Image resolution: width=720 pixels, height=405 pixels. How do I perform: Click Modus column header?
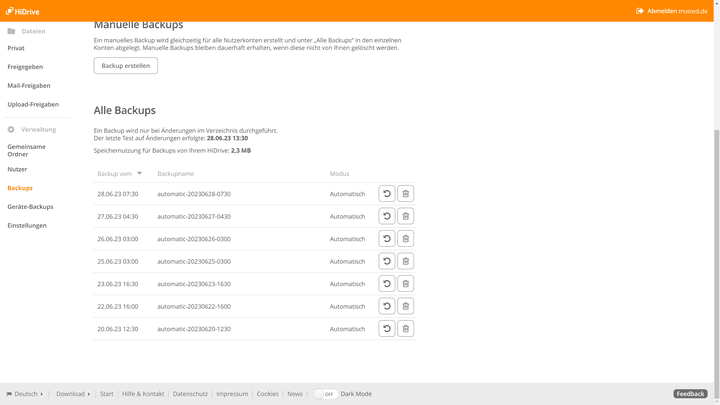click(339, 174)
